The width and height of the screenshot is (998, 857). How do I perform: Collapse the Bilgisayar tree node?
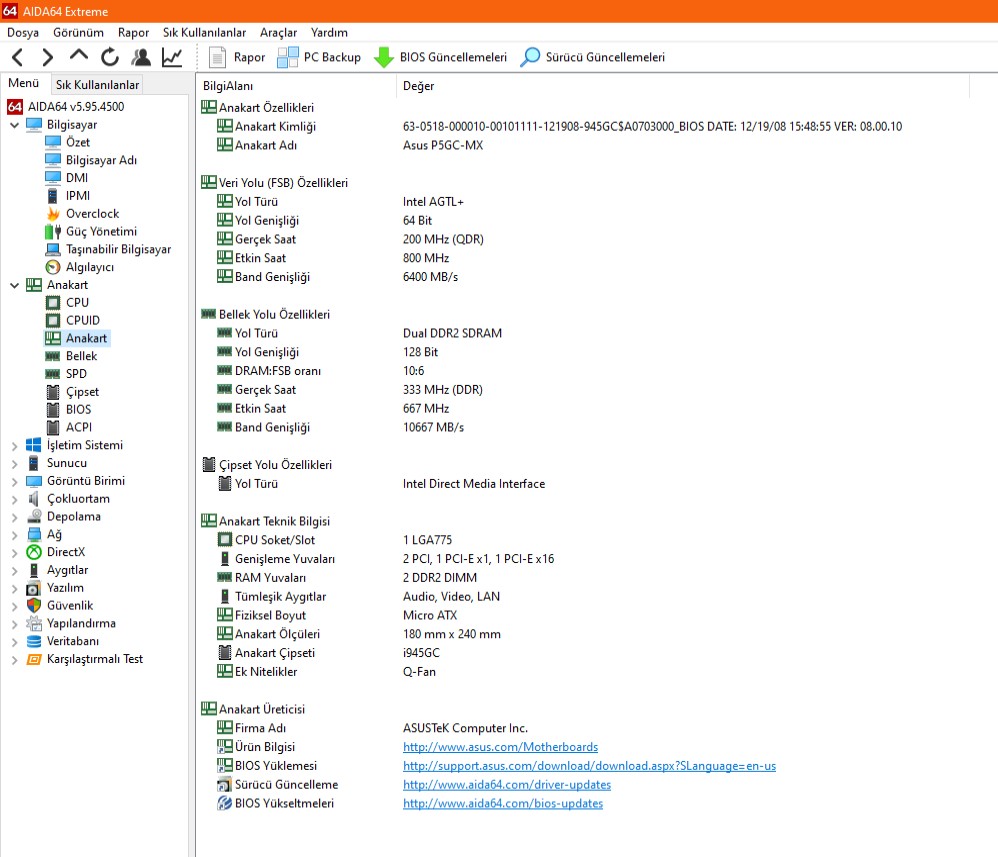[x=14, y=125]
